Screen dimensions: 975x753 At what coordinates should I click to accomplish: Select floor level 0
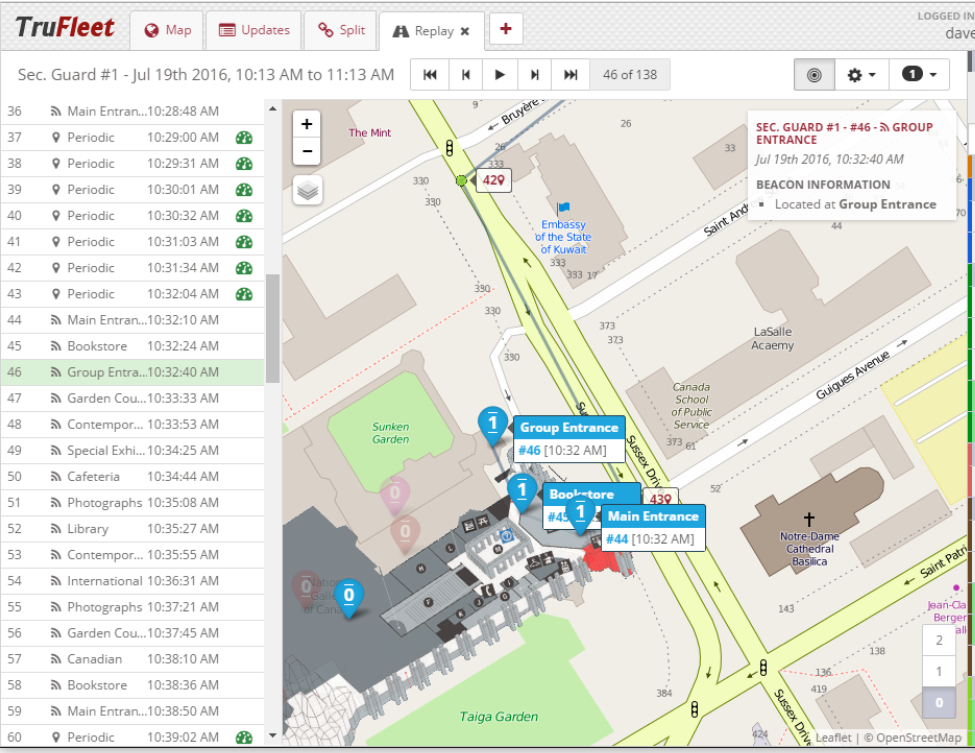[x=939, y=703]
